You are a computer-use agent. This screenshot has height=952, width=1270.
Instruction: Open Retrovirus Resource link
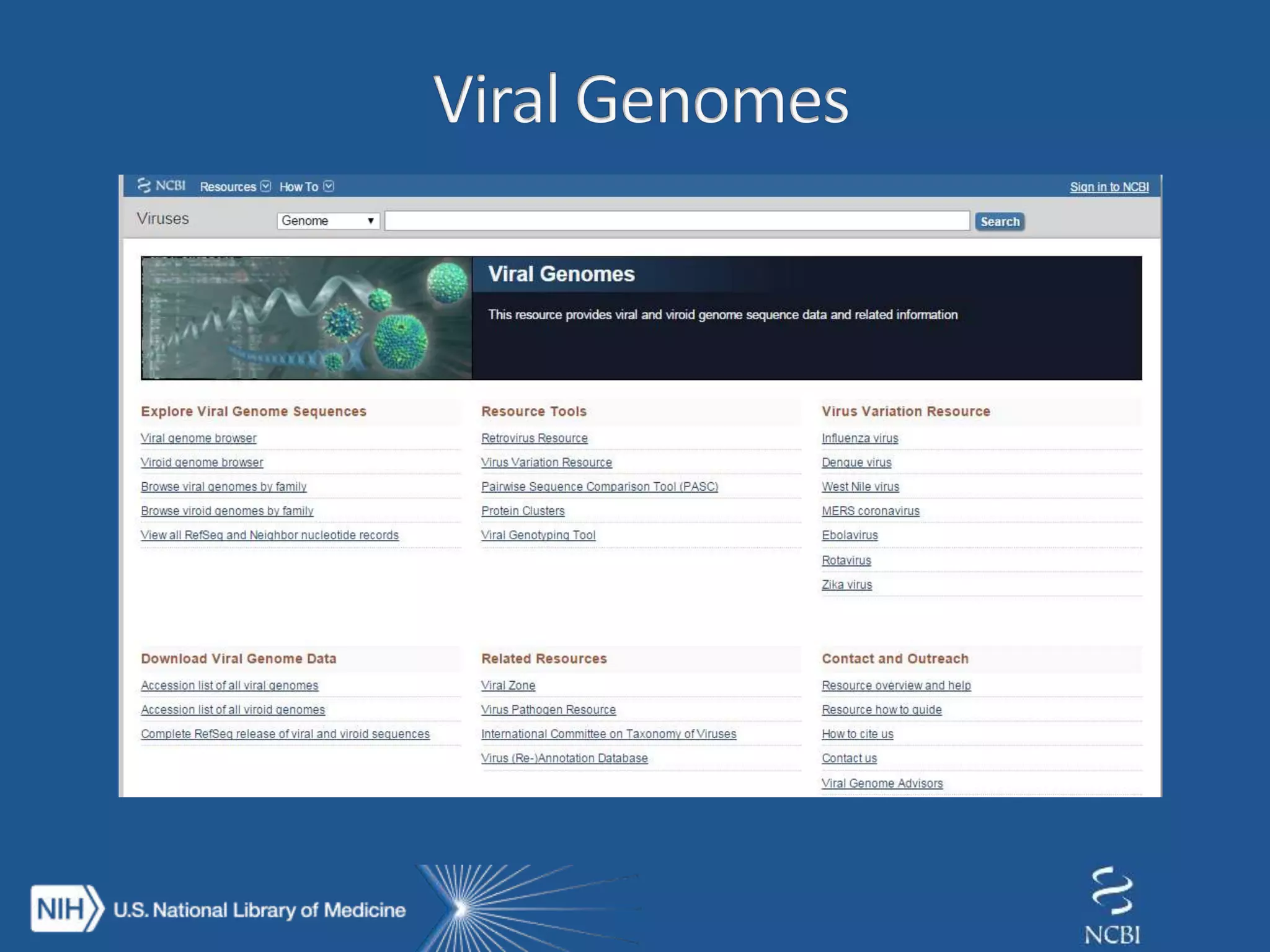click(x=534, y=438)
